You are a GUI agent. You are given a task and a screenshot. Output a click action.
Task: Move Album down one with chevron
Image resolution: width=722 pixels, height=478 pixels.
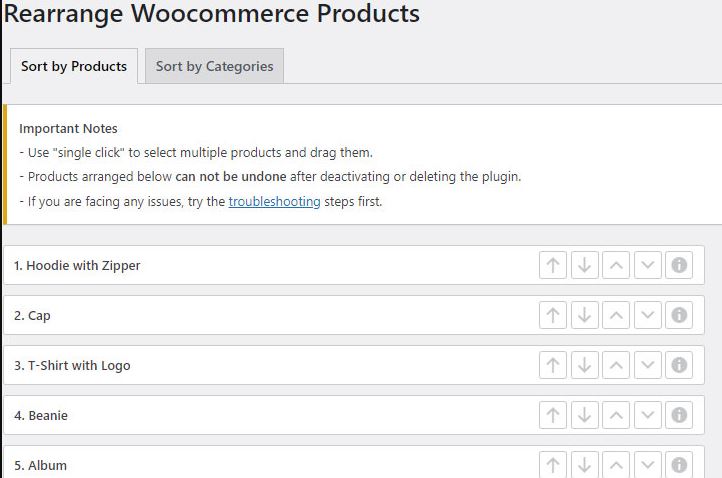click(x=647, y=465)
